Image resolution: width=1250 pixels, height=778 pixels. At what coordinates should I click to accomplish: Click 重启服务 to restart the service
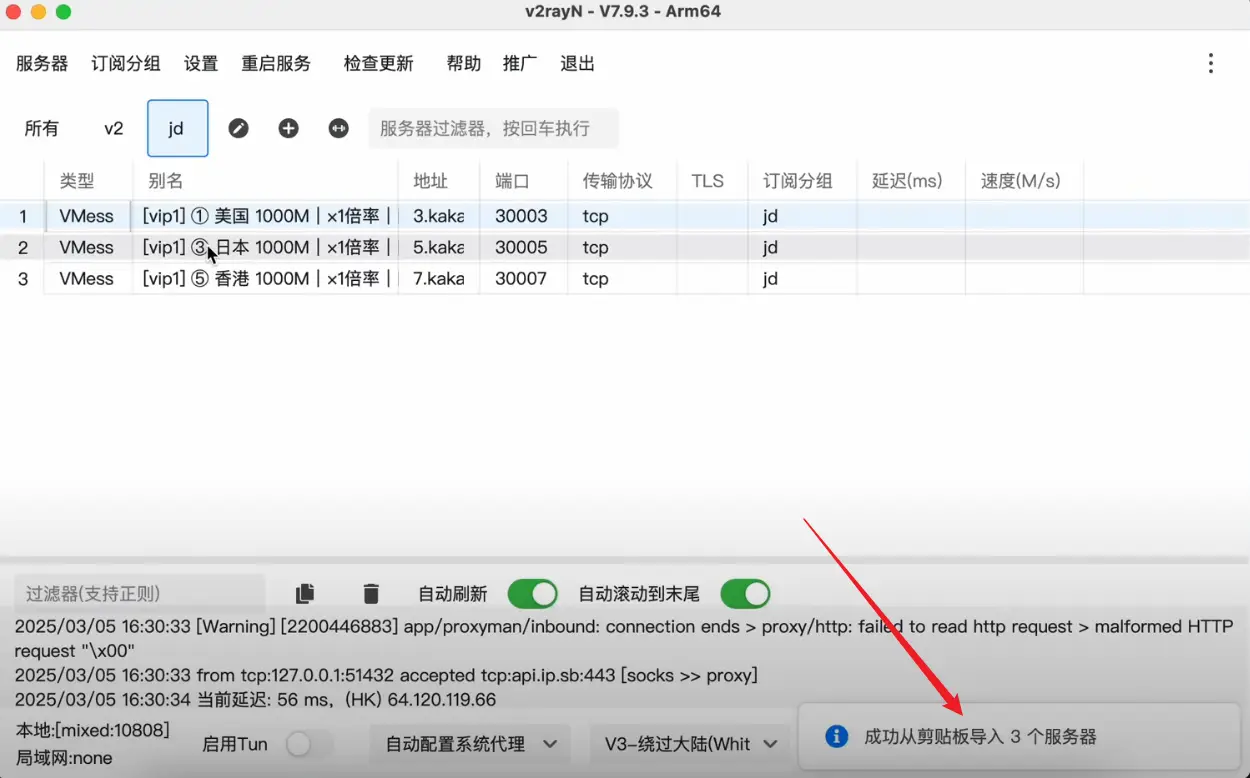(276, 64)
